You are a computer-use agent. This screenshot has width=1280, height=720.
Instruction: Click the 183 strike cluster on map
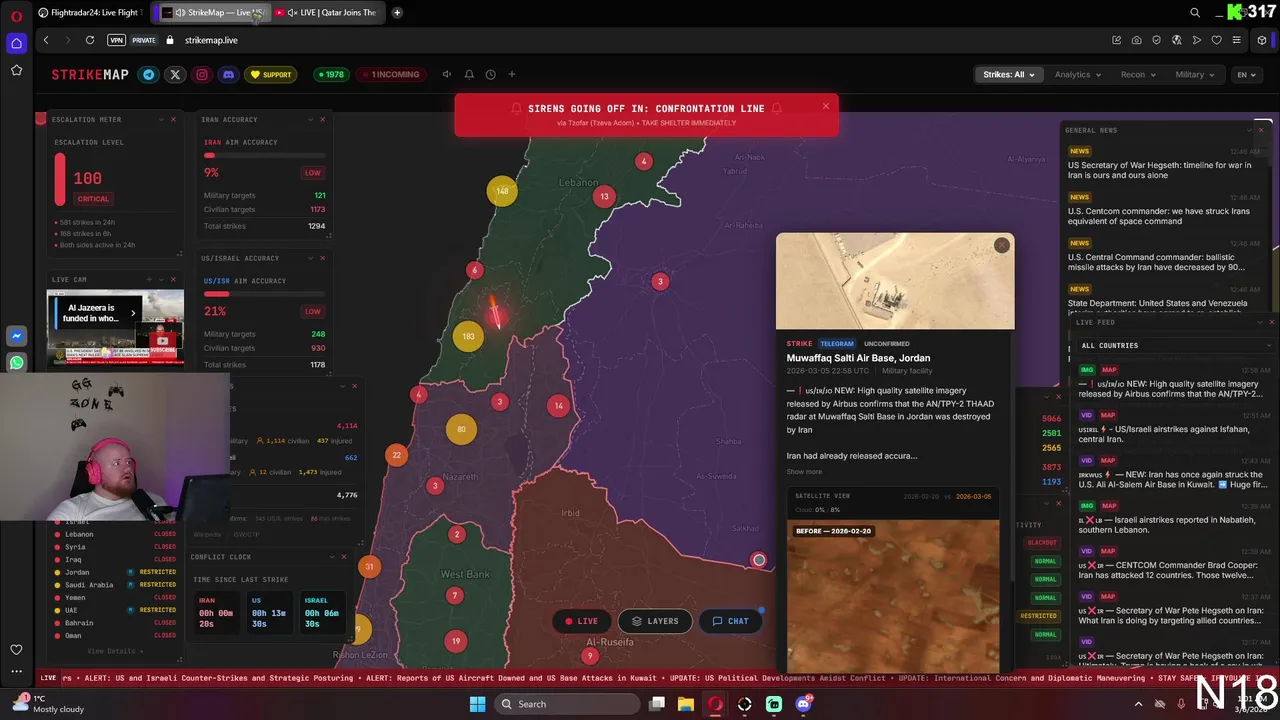pos(468,336)
